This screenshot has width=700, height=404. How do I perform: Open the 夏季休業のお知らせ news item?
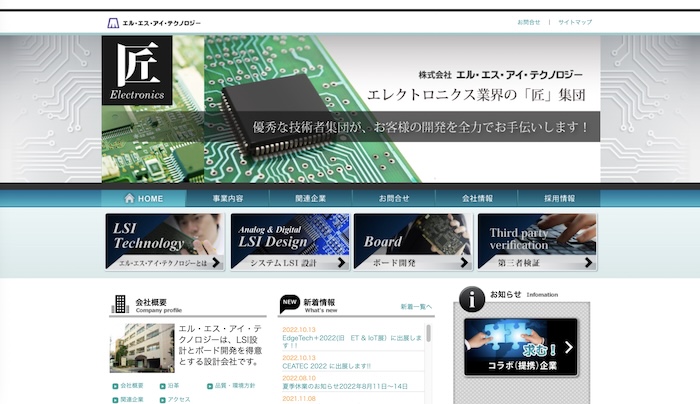345,386
